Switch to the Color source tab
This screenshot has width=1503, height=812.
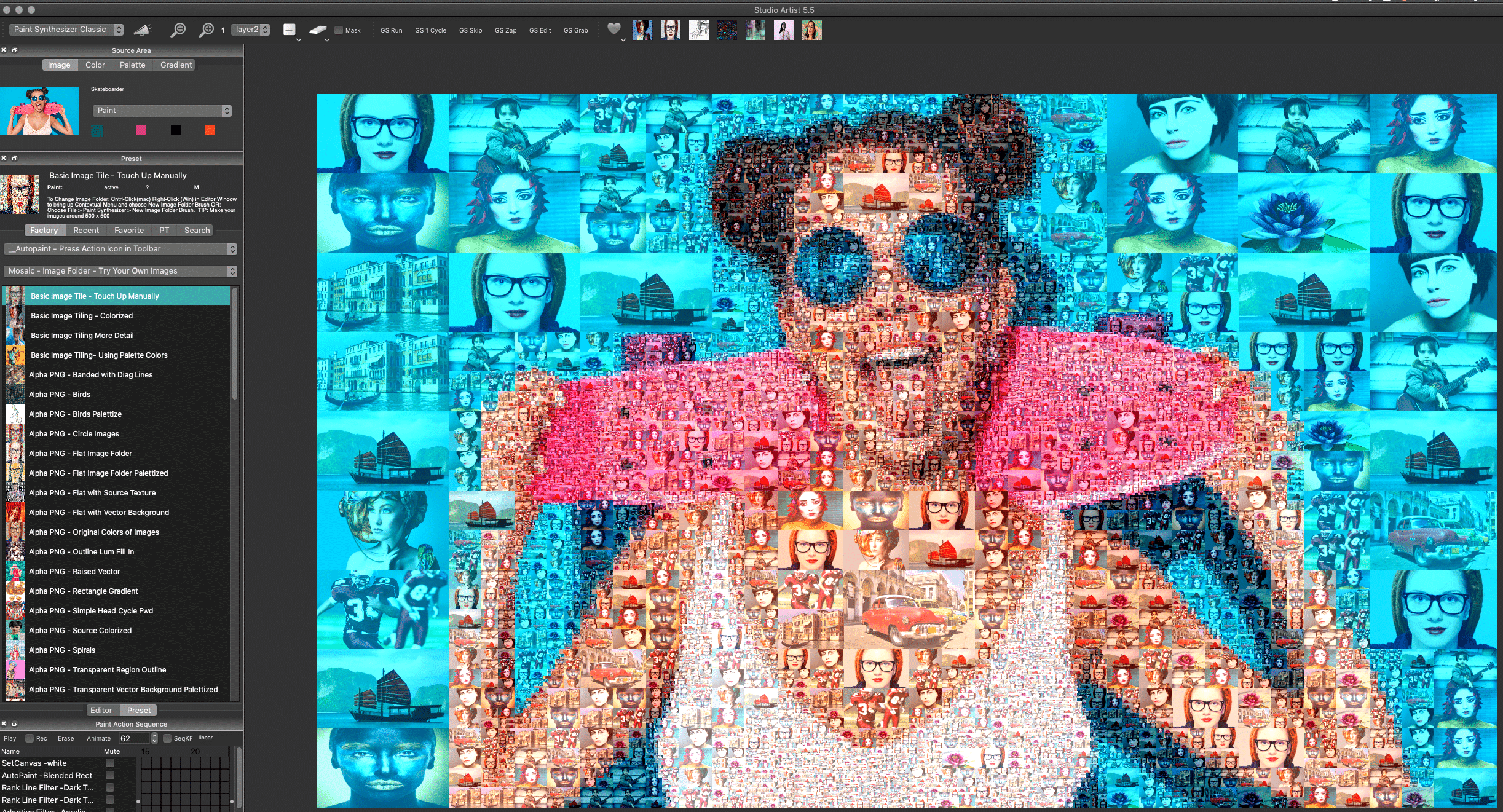[95, 65]
